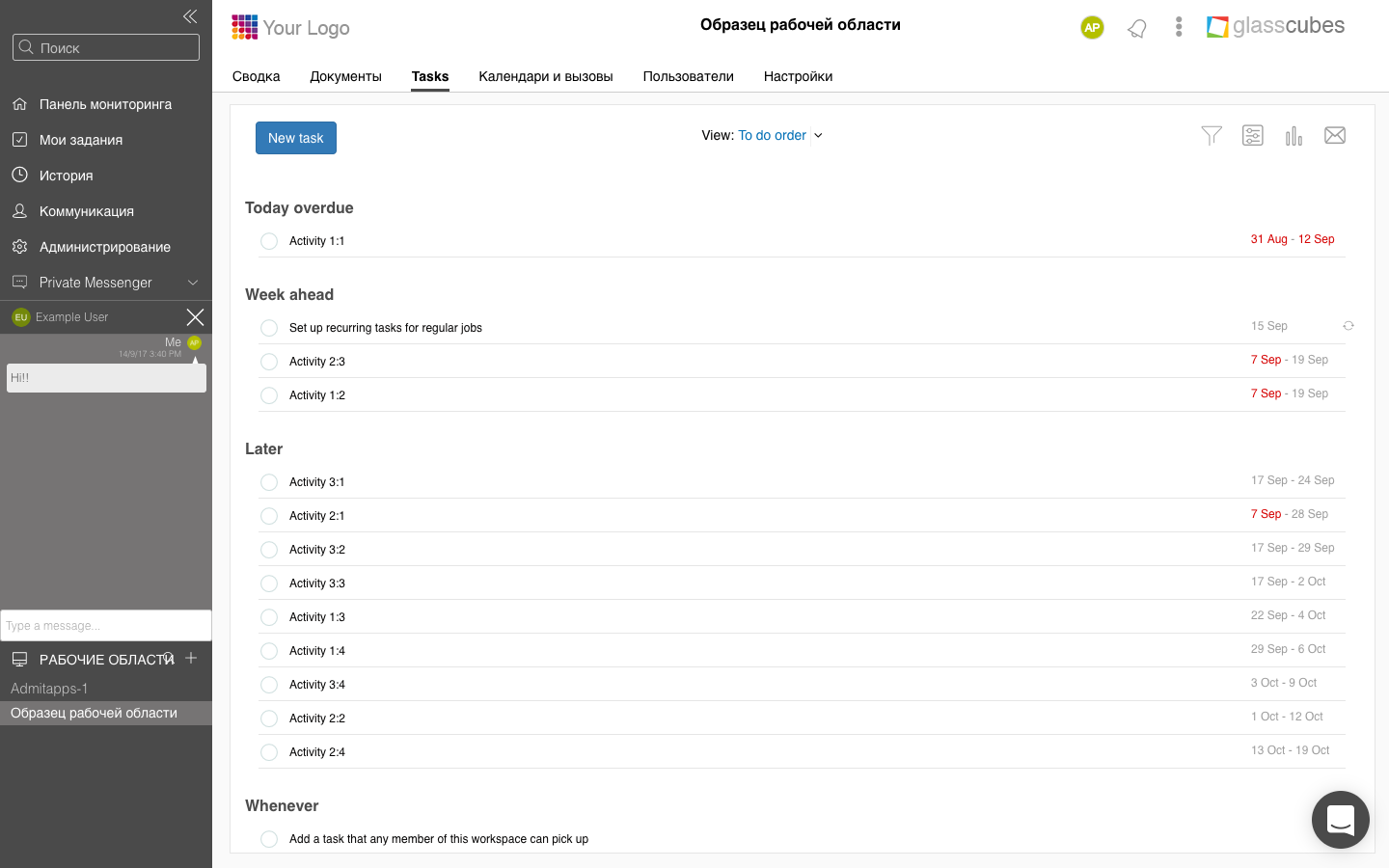Open the three-dot more options menu
The image size is (1389, 868).
pos(1179,27)
